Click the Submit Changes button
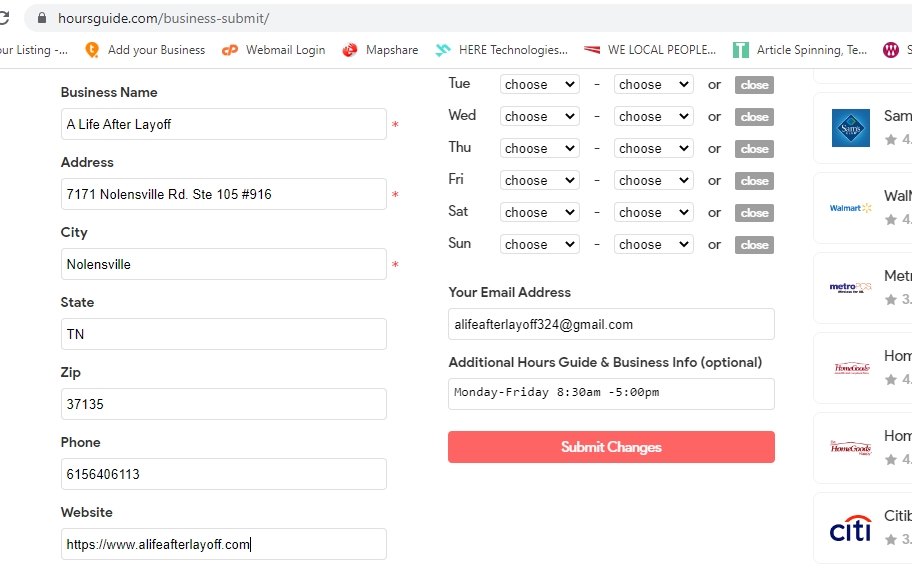Screen dimensions: 912x566 point(611,447)
